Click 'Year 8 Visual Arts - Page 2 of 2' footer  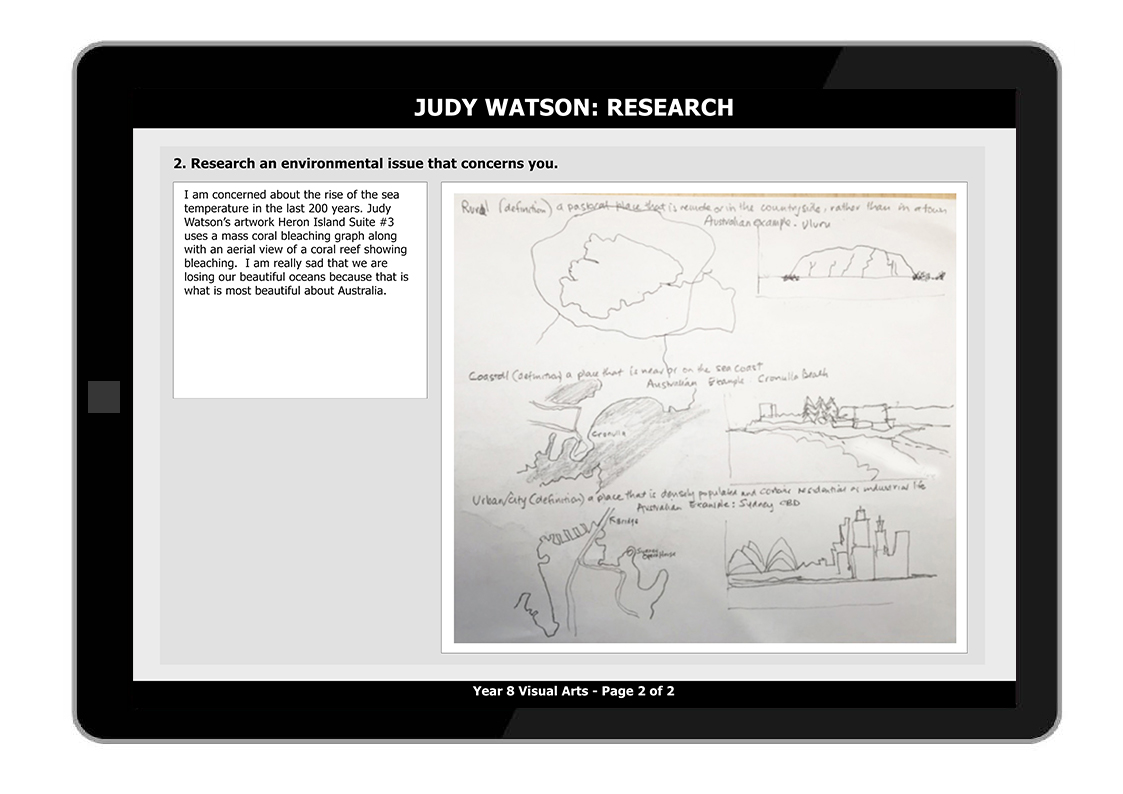pos(573,691)
